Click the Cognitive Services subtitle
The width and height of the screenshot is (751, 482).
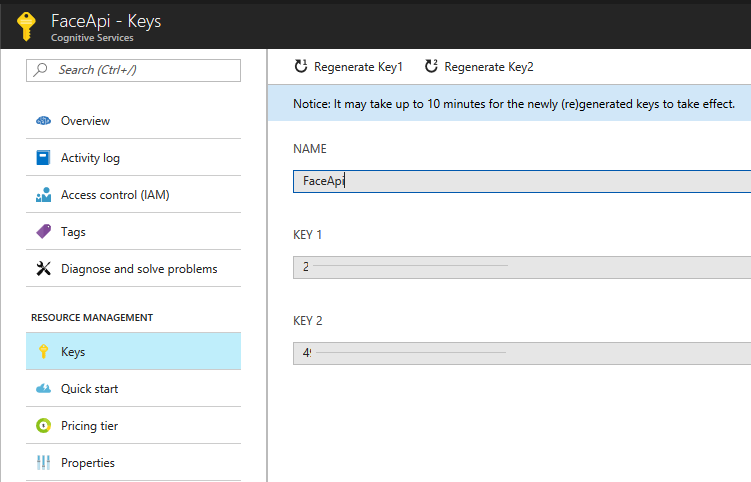tap(92, 38)
